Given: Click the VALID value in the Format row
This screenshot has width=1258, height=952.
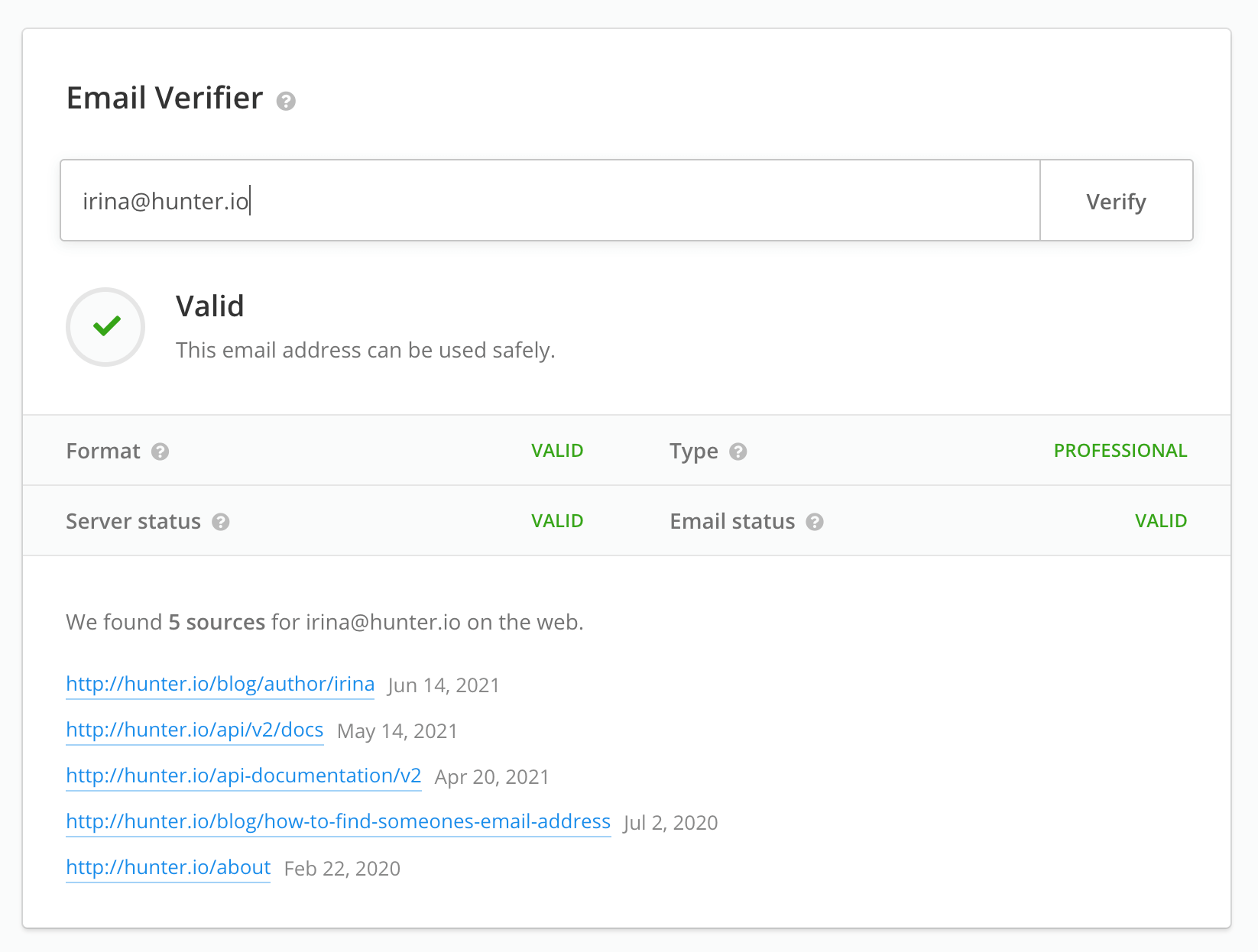Looking at the screenshot, I should coord(557,451).
